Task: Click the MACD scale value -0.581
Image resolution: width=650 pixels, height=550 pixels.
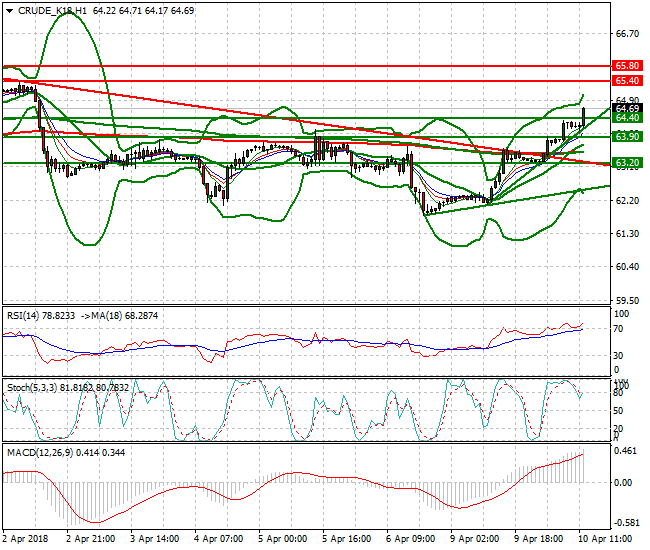Action: click(626, 523)
